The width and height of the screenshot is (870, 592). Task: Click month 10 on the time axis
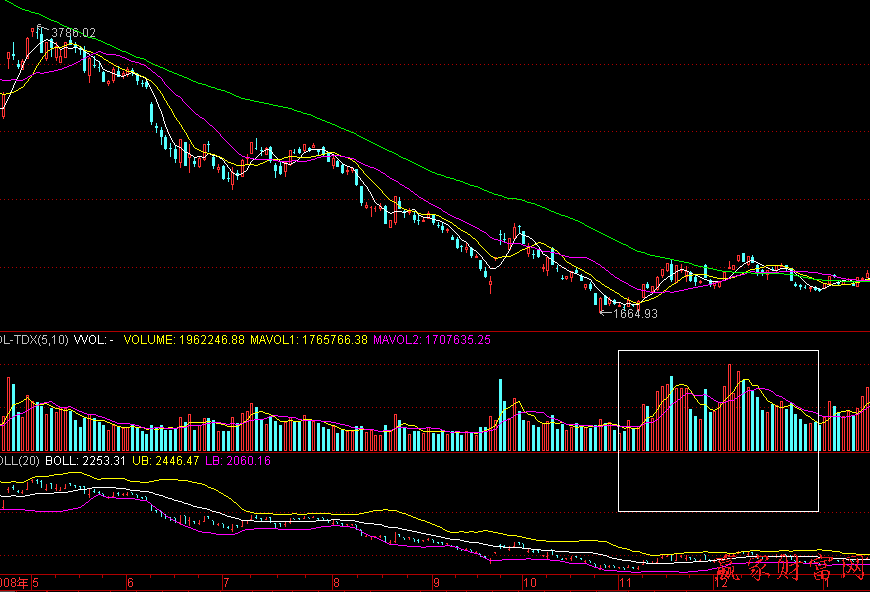(530, 582)
